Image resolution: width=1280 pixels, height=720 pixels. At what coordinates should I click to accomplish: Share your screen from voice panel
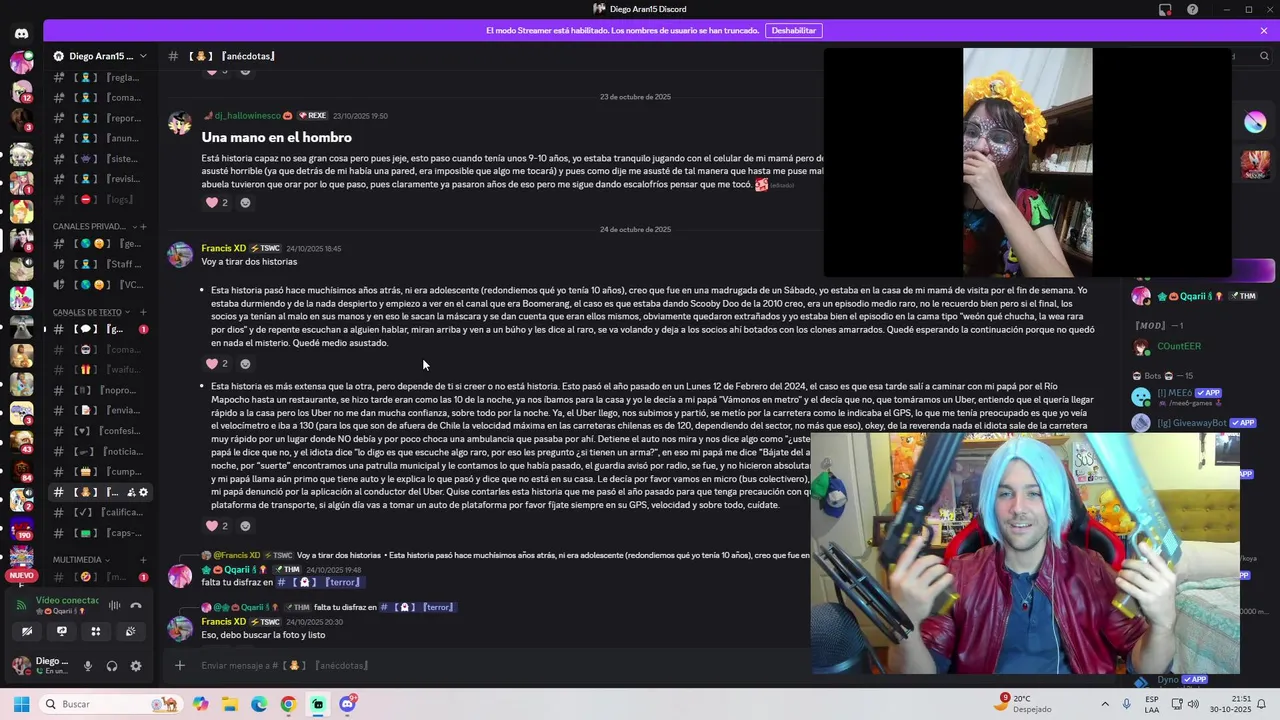coord(62,631)
